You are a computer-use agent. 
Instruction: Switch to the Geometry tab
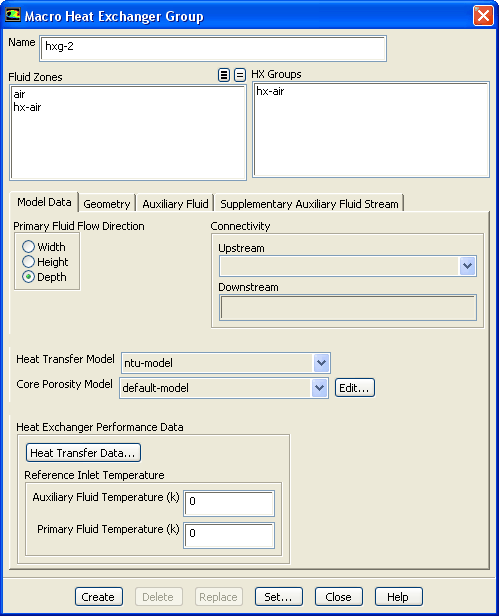pyautogui.click(x=106, y=204)
